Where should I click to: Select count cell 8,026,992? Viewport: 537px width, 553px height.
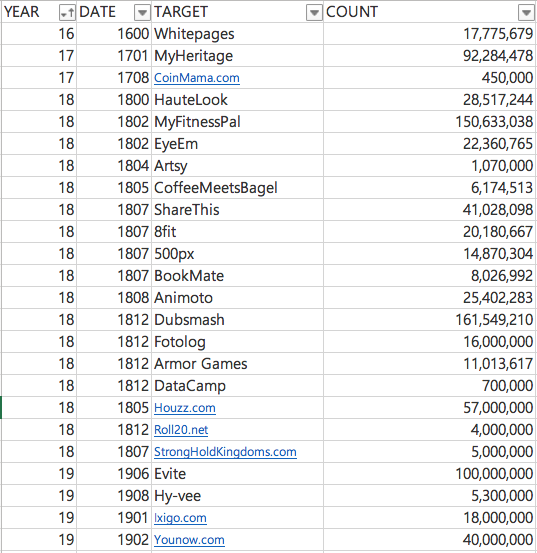pyautogui.click(x=430, y=276)
